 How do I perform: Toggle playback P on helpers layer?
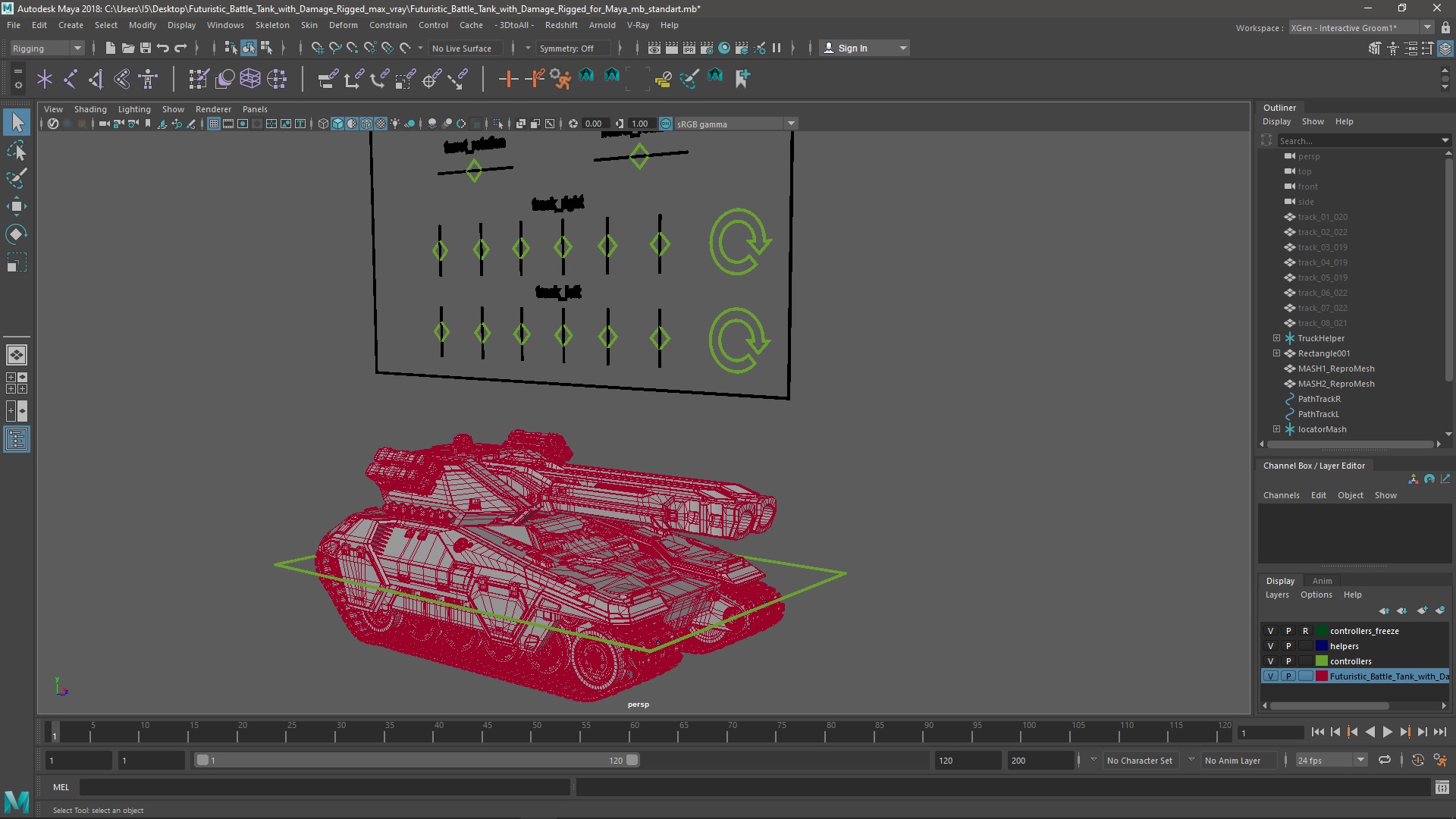(x=1288, y=646)
